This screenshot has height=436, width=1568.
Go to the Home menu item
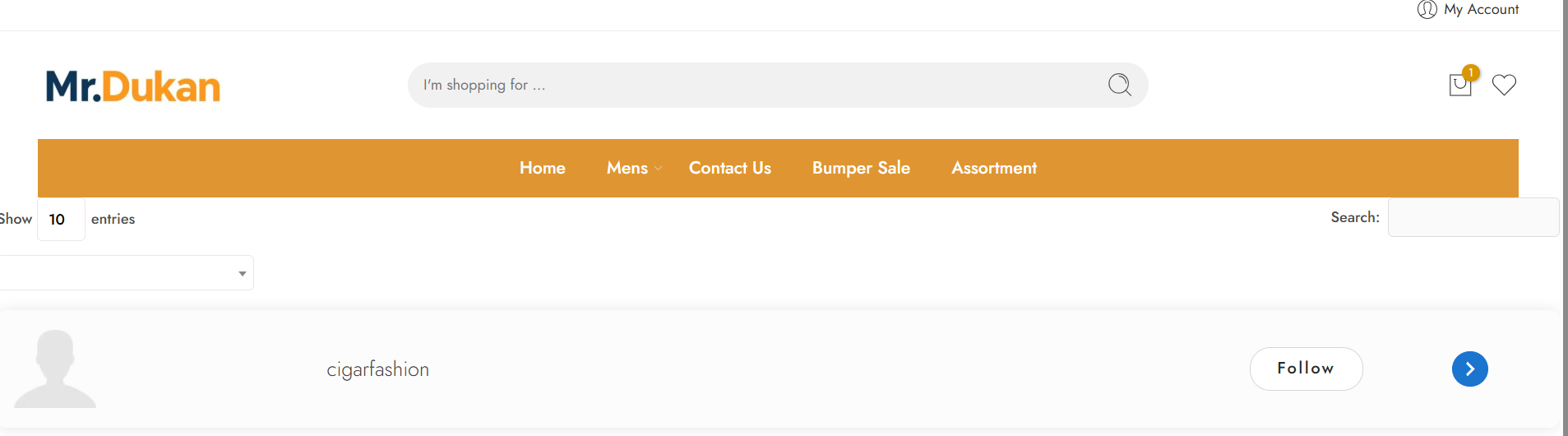pos(543,168)
